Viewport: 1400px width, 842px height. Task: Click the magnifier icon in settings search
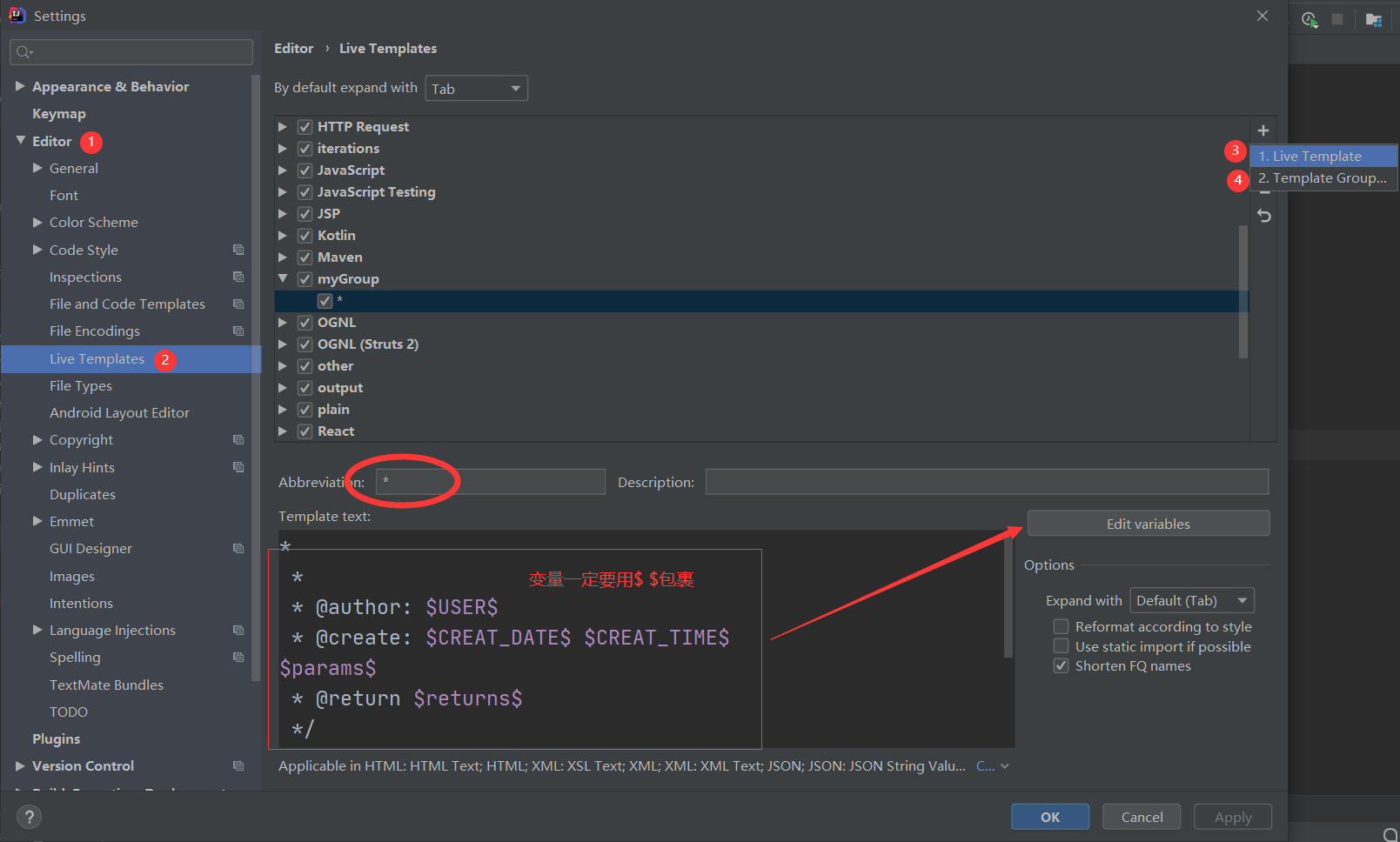23,52
